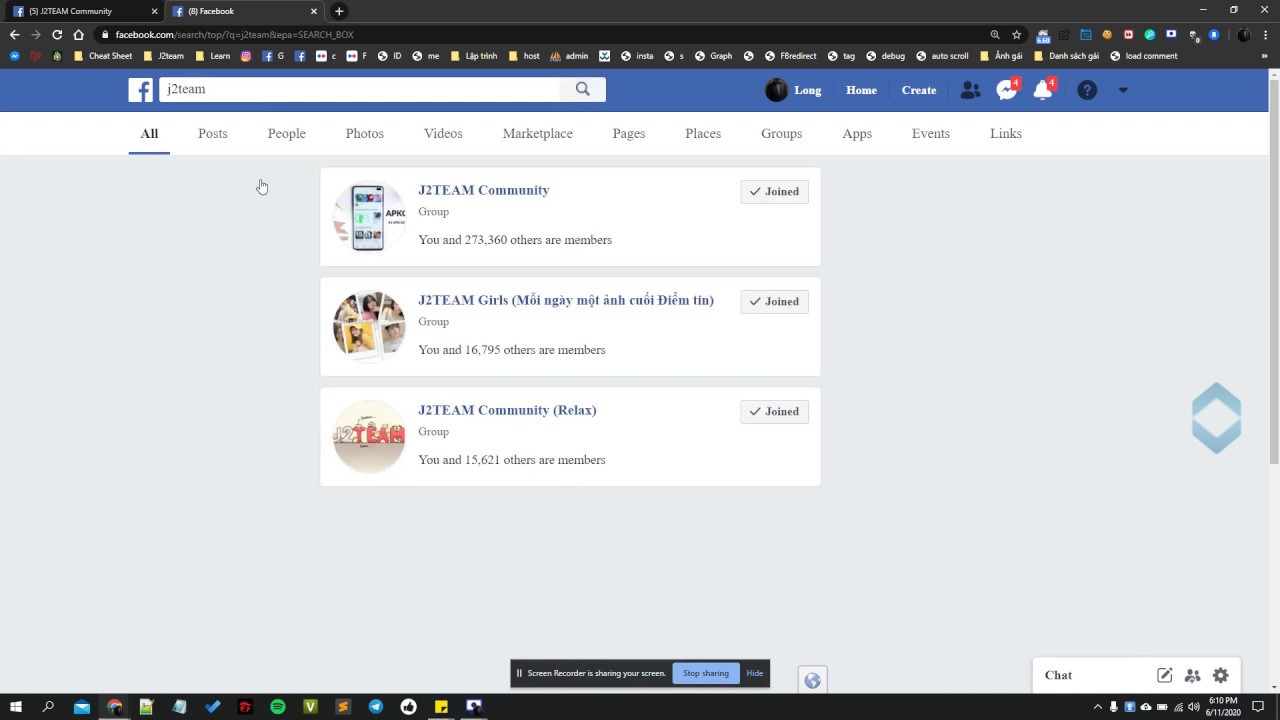The width and height of the screenshot is (1280, 720).
Task: Open the J2TEAM Community group link
Action: (484, 190)
